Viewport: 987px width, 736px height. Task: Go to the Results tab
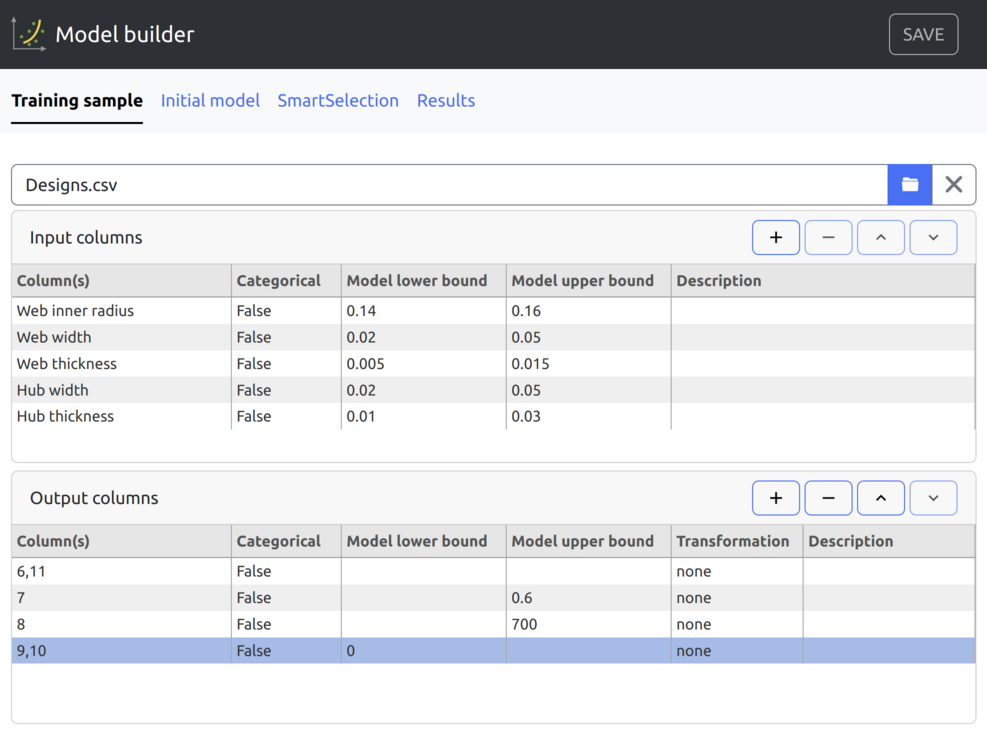pyautogui.click(x=446, y=101)
